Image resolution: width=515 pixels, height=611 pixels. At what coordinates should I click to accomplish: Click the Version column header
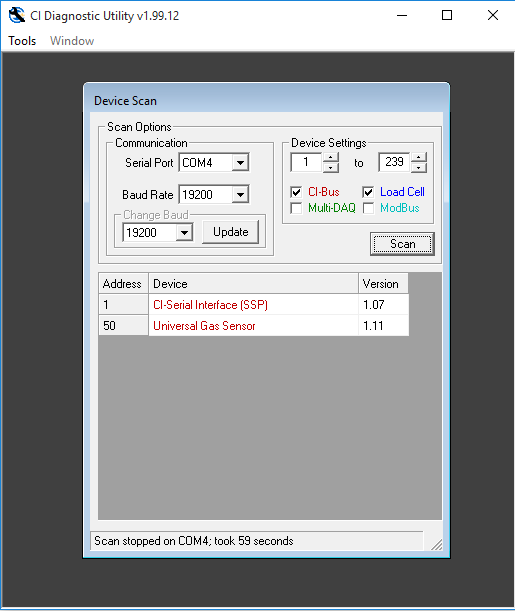(383, 283)
